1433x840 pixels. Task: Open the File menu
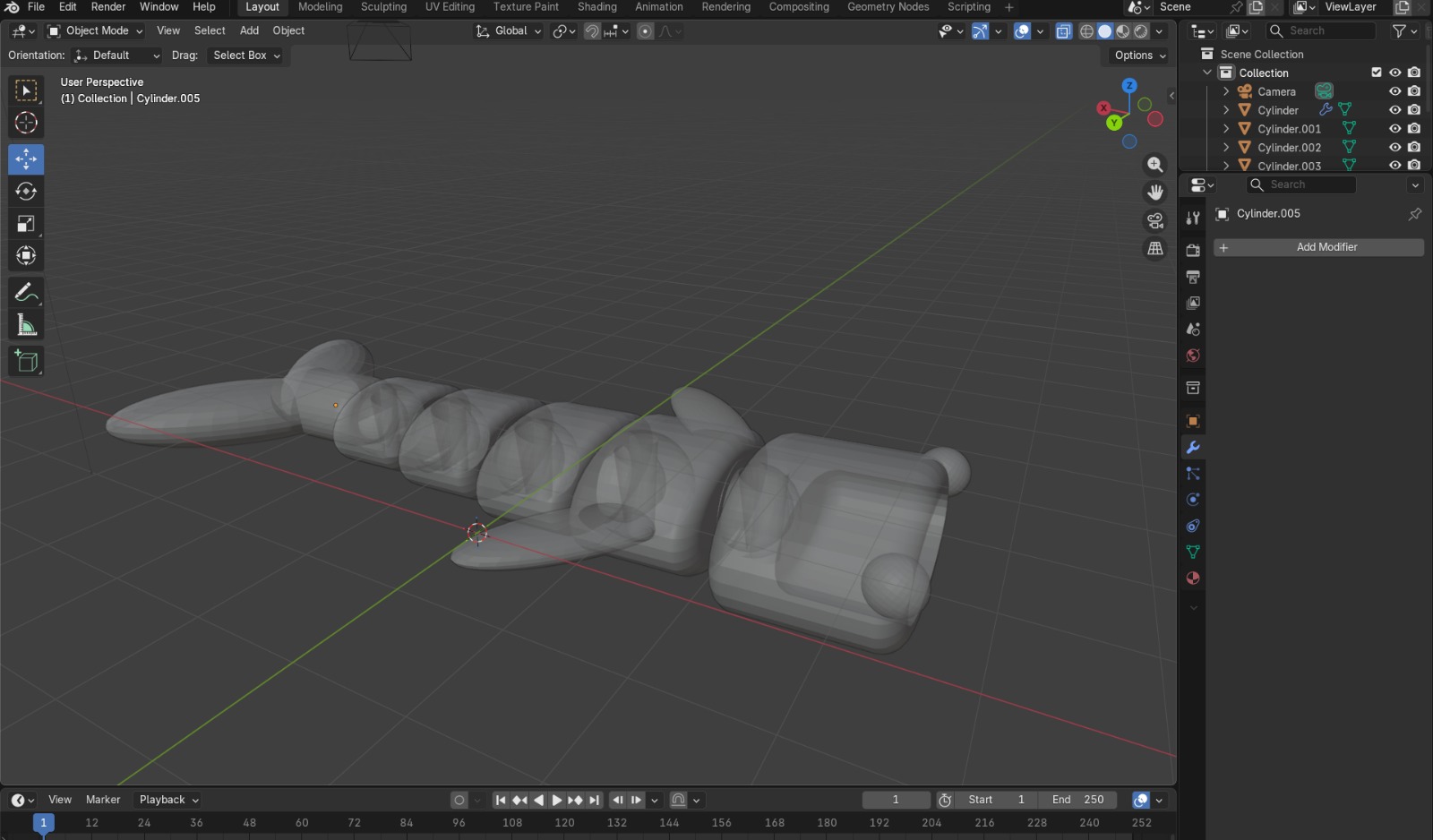point(37,7)
